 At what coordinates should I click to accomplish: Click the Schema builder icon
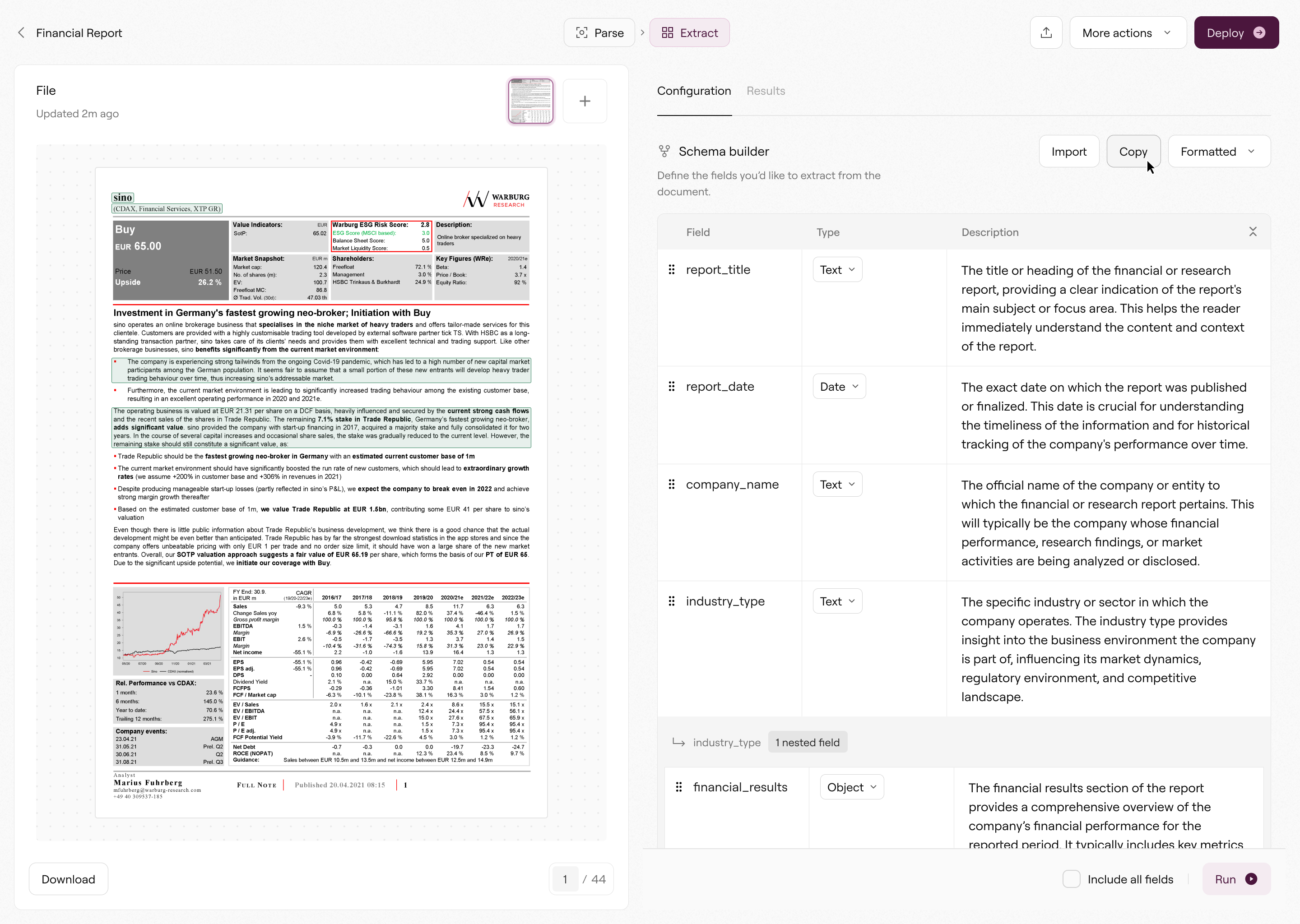pos(664,151)
